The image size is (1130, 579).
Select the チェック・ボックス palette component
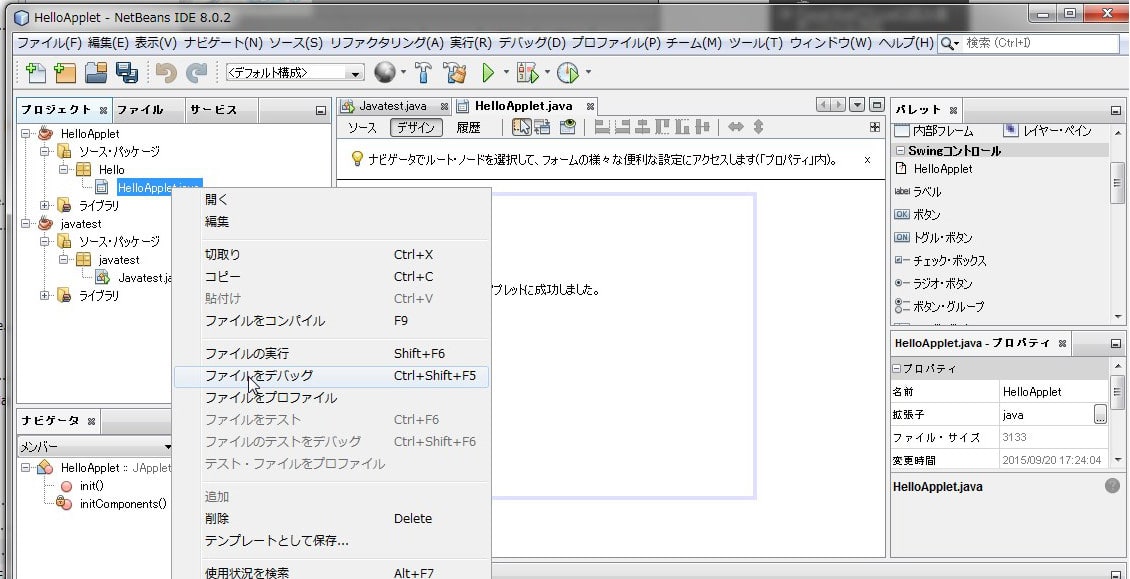tap(940, 261)
